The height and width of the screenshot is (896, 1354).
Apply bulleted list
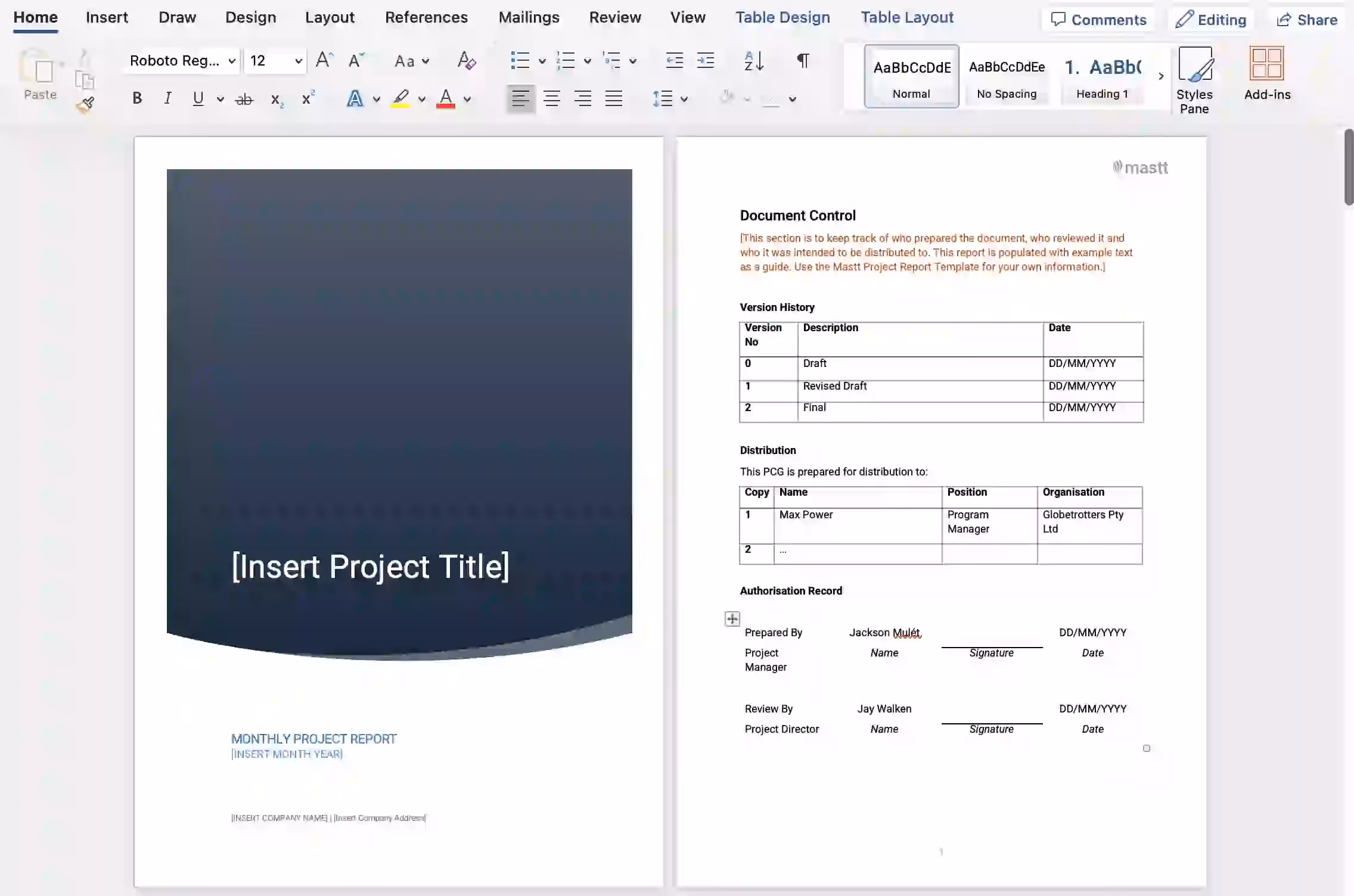(520, 60)
